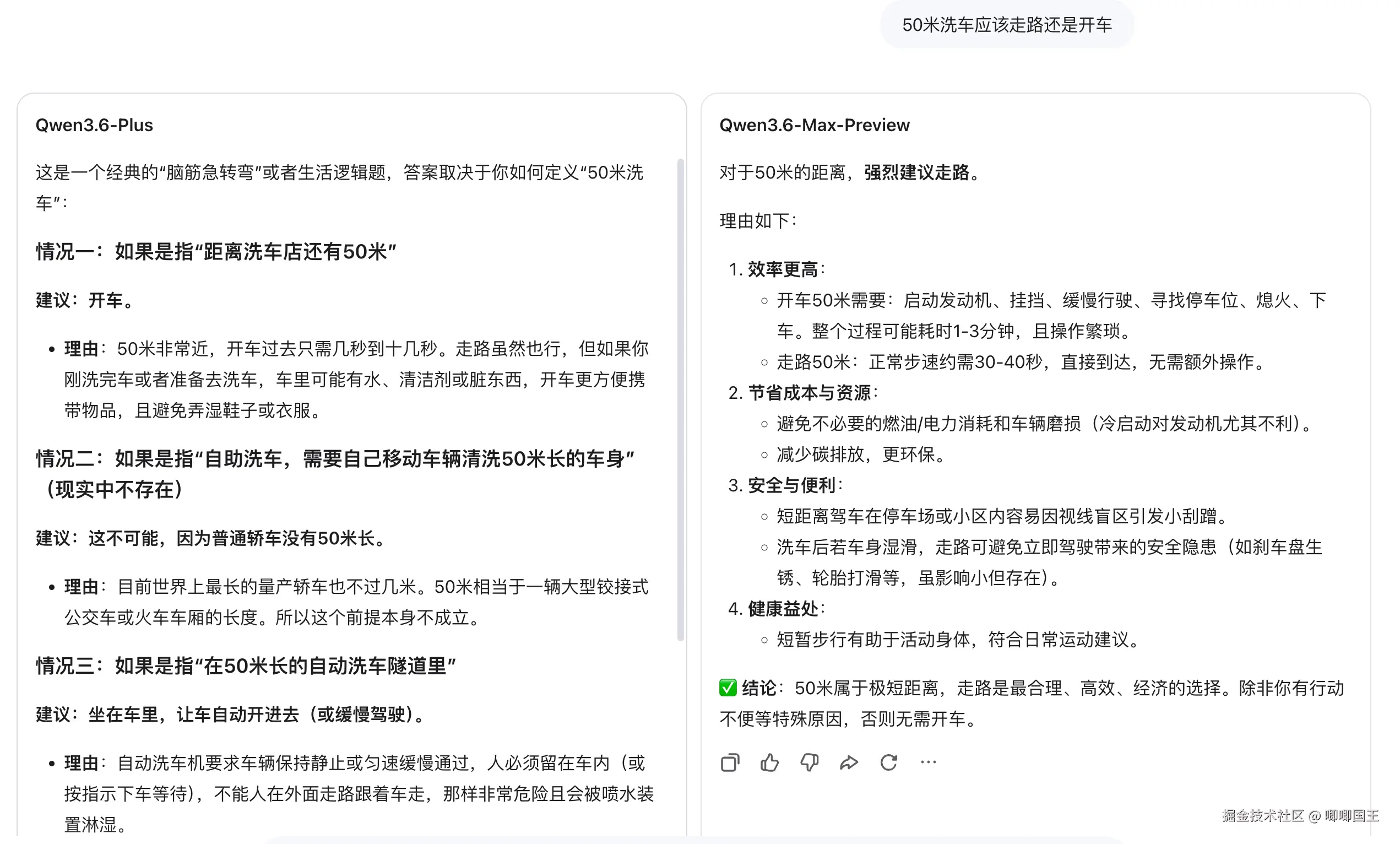Screen dimensions: 1400x844
Task: Copy Qwen3.6-Max-Preview's response
Action: tap(730, 762)
